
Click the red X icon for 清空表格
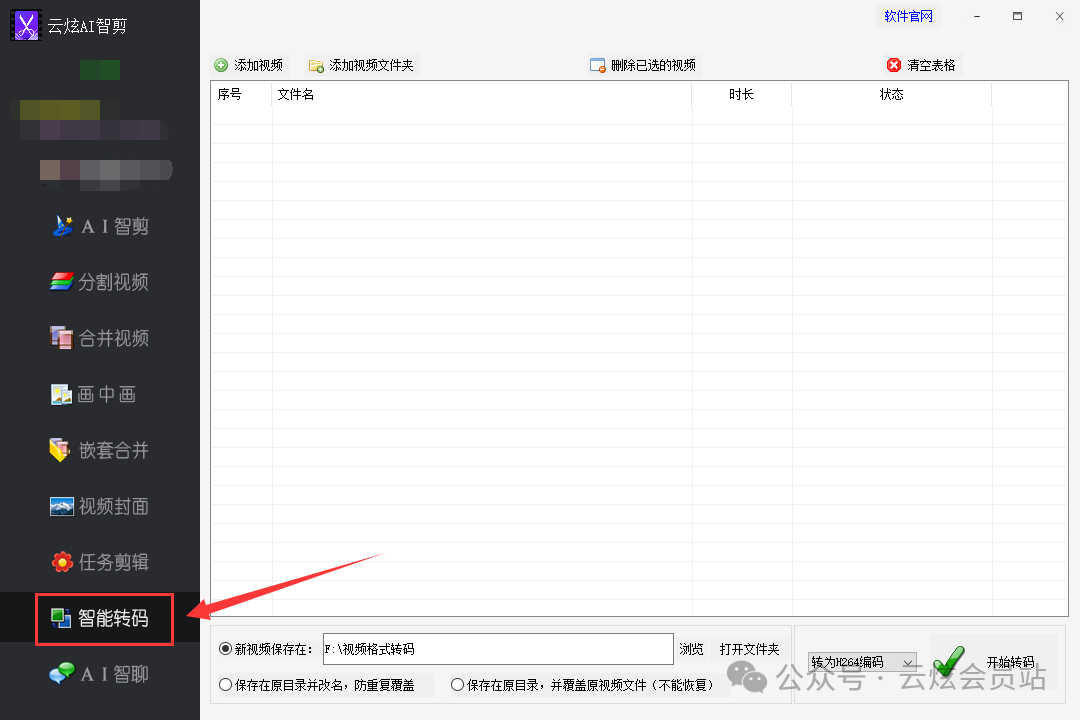[894, 65]
